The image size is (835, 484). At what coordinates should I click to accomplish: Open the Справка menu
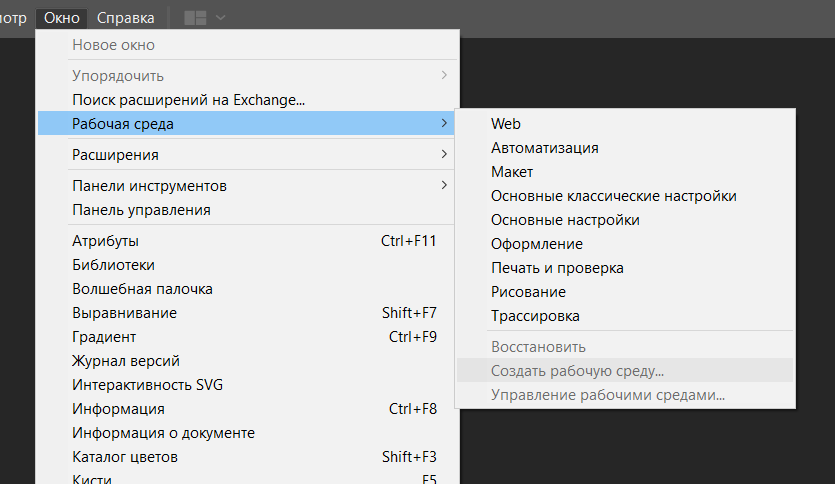point(126,18)
